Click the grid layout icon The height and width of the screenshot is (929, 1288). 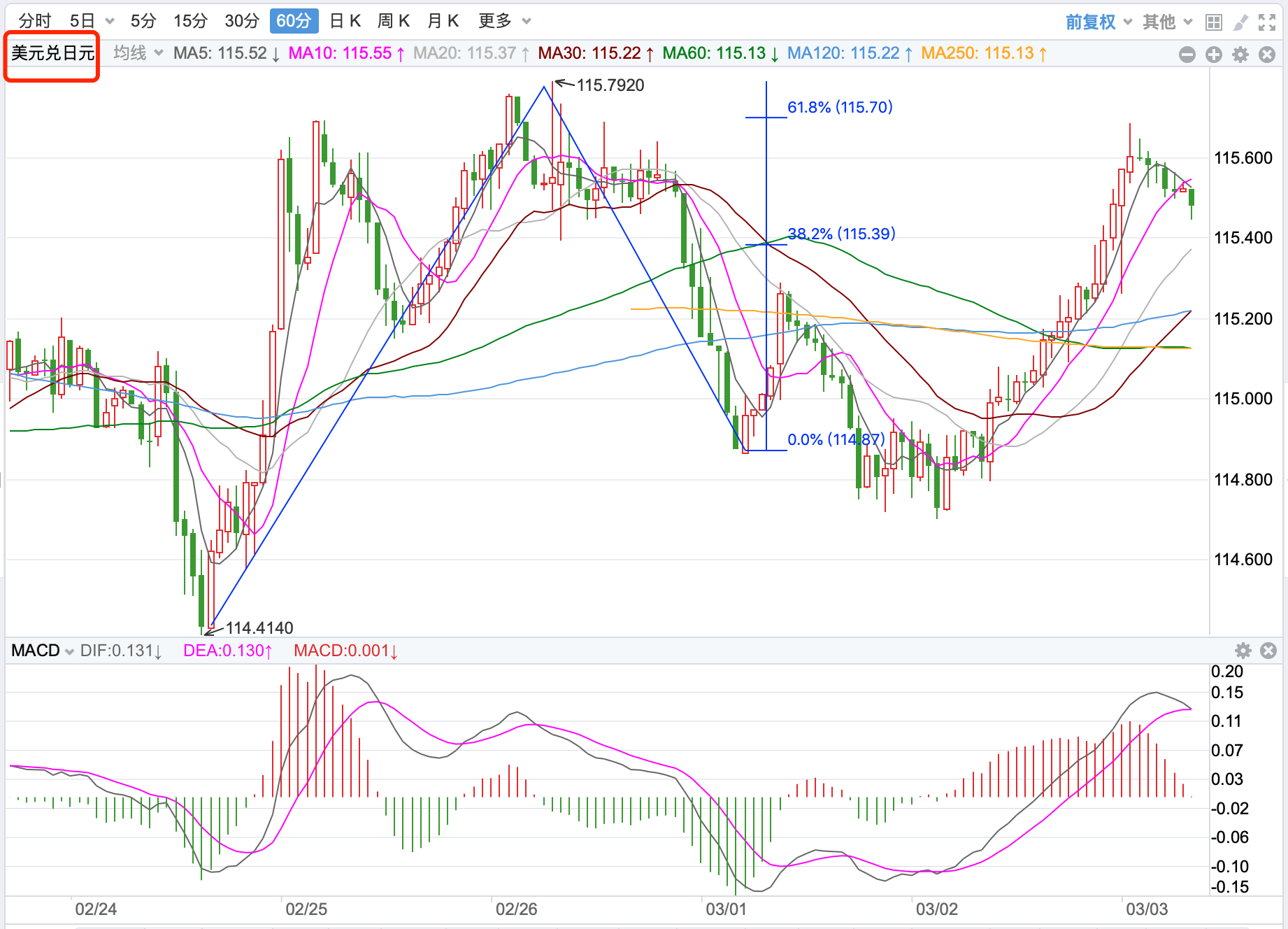tap(1214, 22)
